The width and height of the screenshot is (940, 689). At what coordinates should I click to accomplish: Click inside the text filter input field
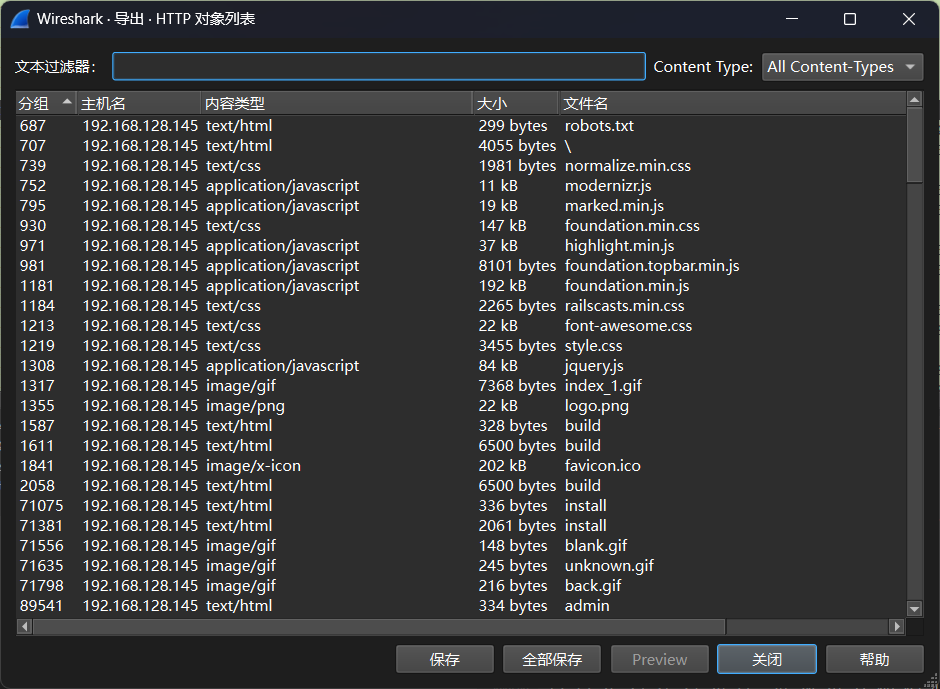378,66
